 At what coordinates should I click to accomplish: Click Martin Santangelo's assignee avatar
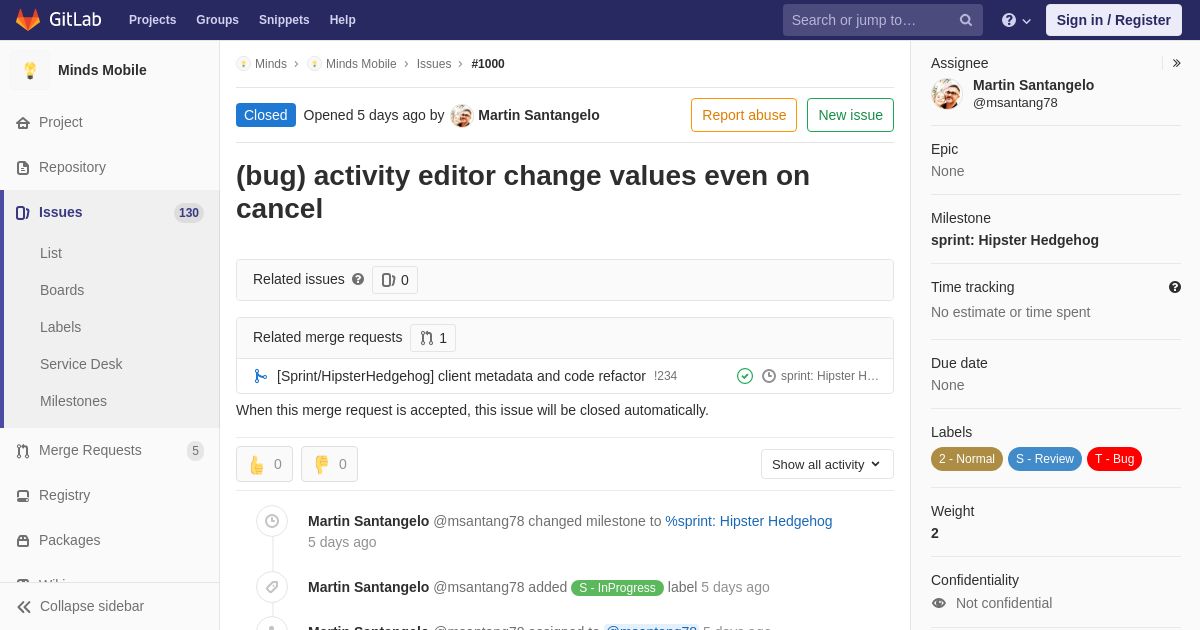946,94
